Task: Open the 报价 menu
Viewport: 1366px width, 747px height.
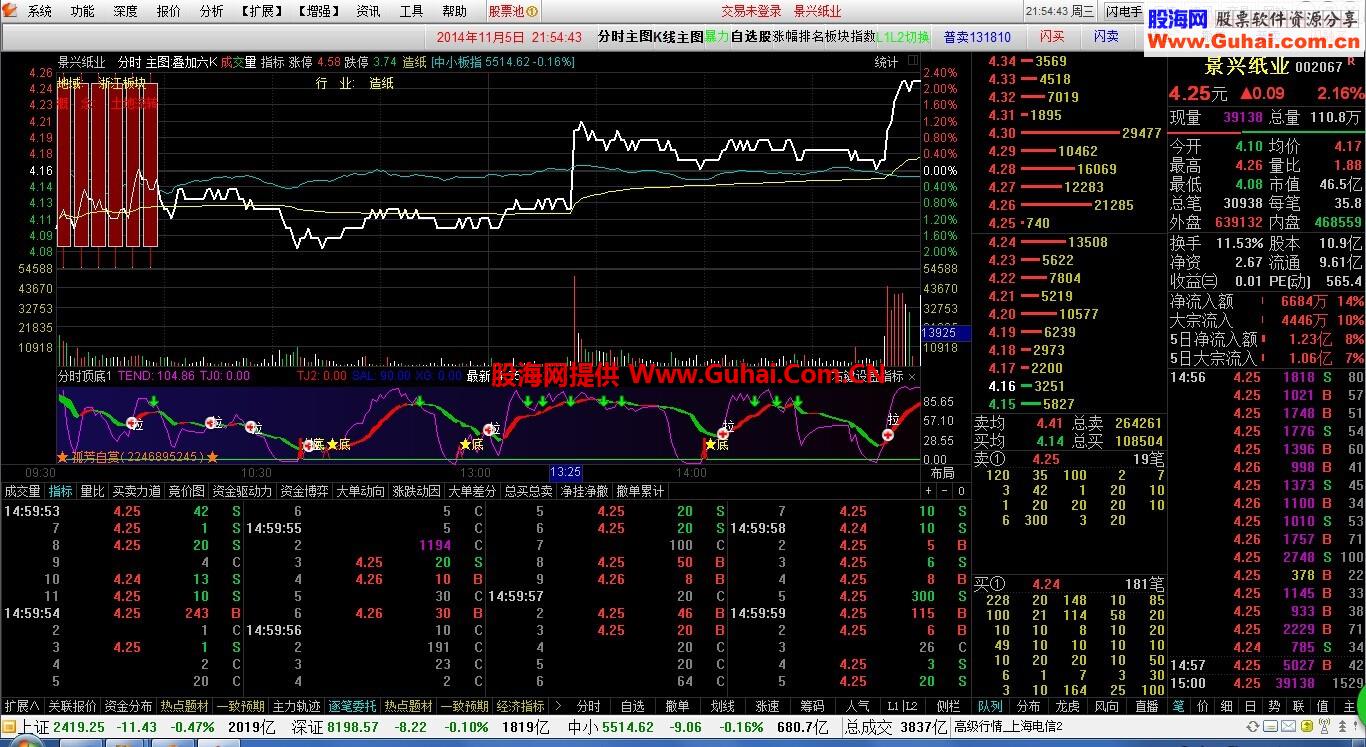Action: [x=169, y=11]
